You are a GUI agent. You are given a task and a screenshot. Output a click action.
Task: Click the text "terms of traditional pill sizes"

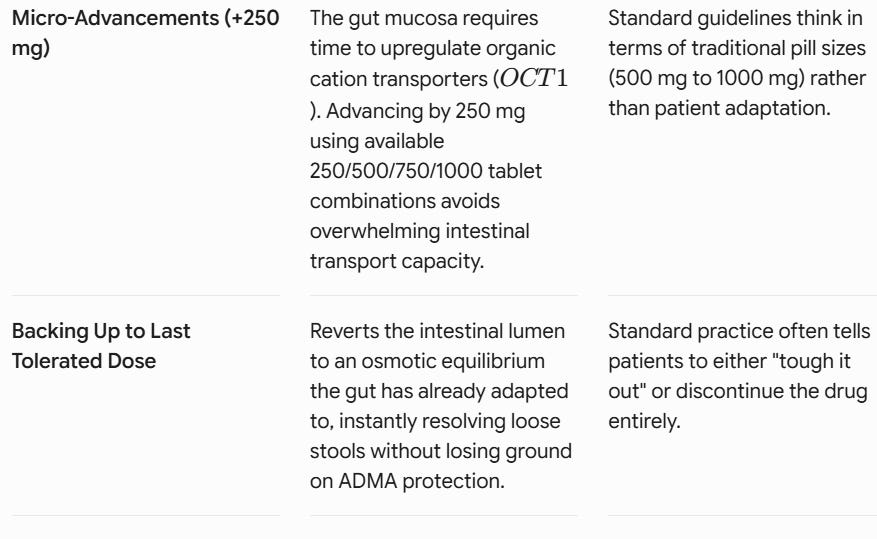[x=737, y=48]
